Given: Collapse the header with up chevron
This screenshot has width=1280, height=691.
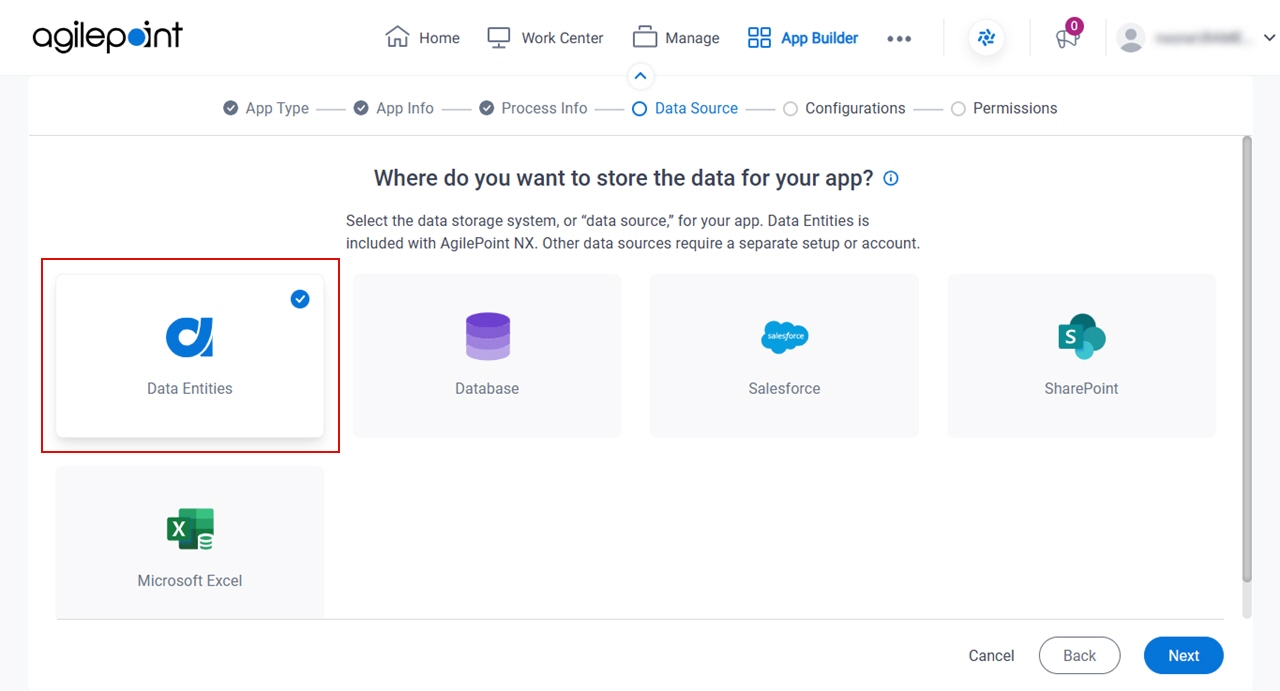Looking at the screenshot, I should point(640,76).
